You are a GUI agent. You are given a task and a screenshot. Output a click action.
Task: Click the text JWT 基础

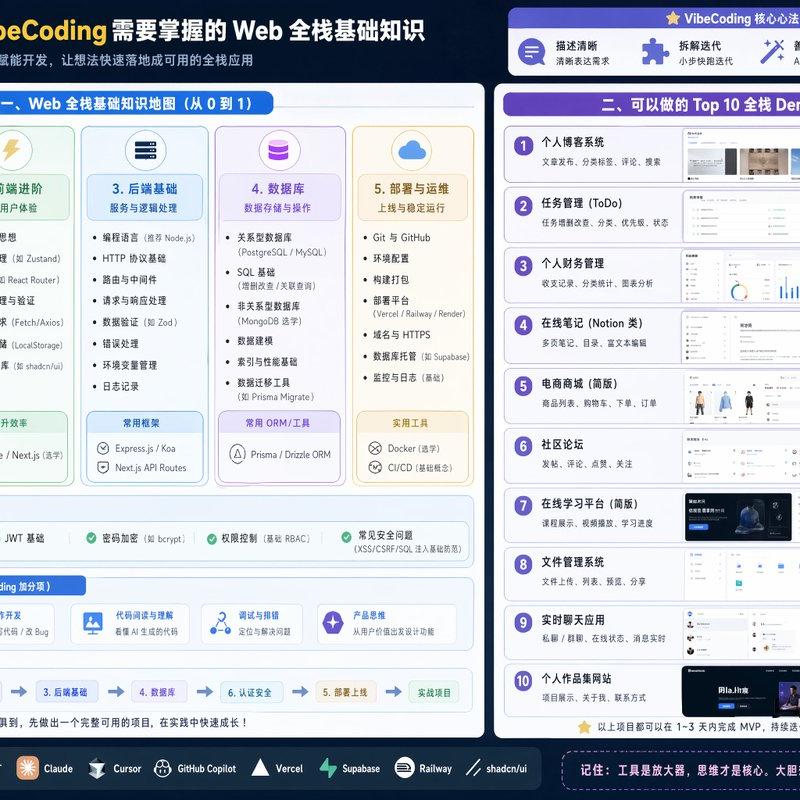(24, 538)
